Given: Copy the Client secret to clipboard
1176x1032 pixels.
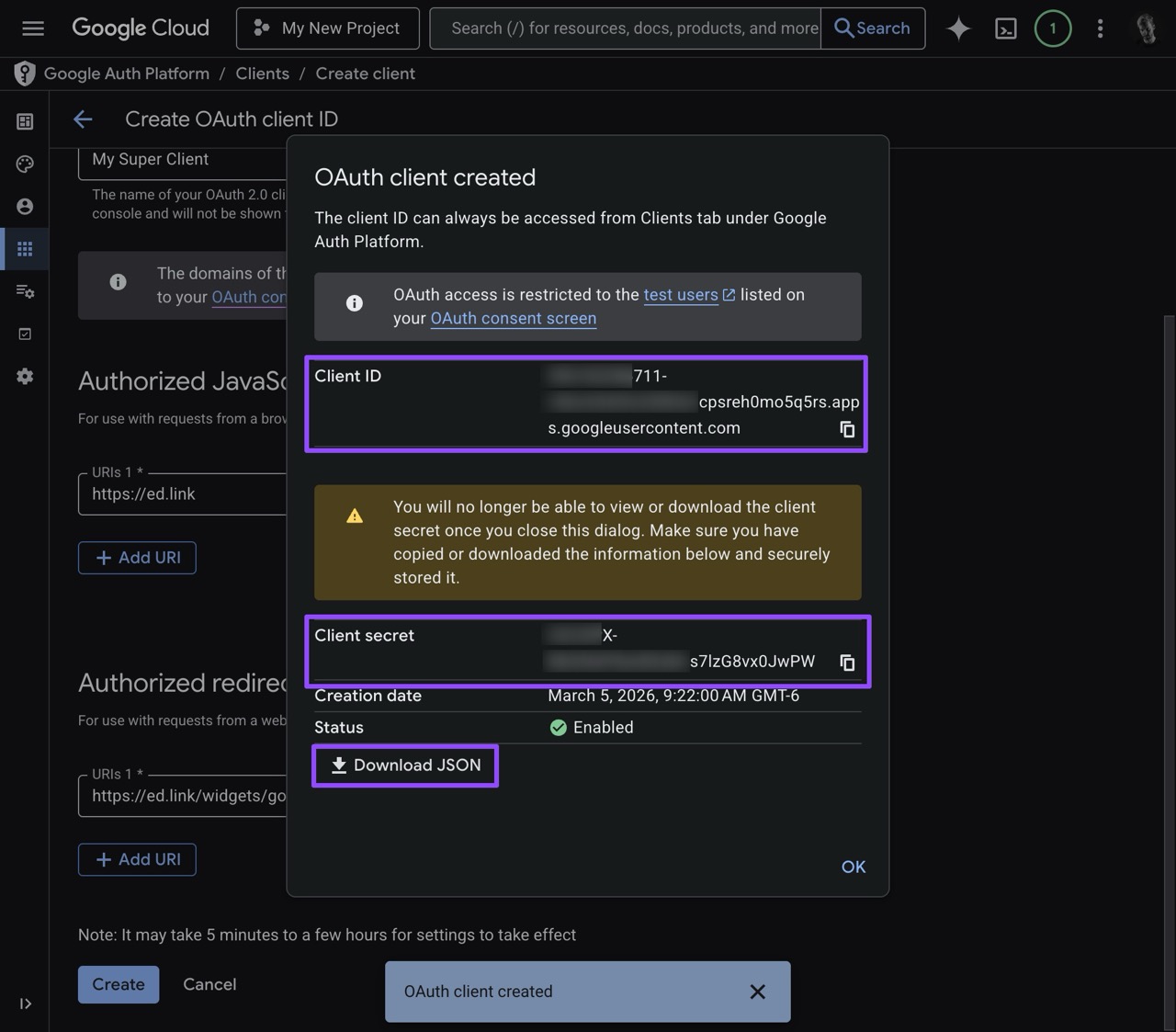Looking at the screenshot, I should coord(847,663).
